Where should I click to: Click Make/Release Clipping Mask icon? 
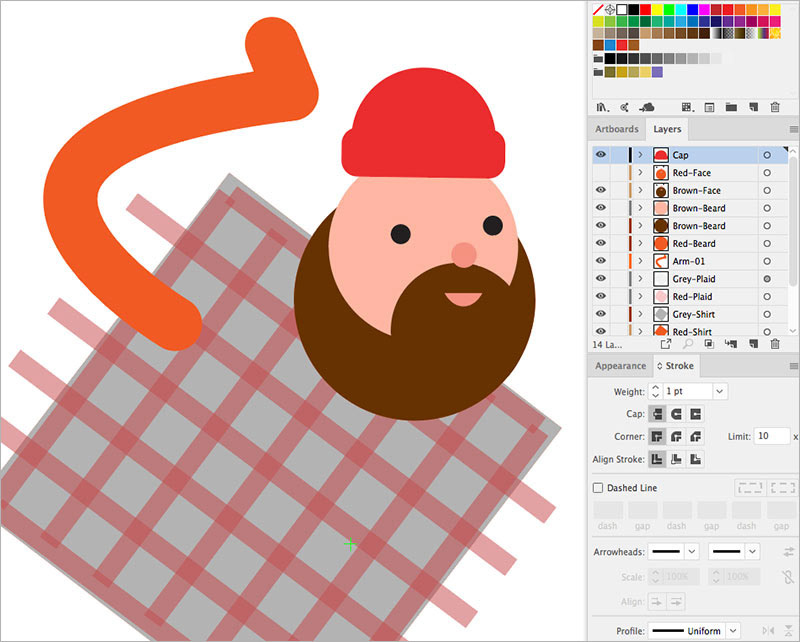[x=709, y=344]
